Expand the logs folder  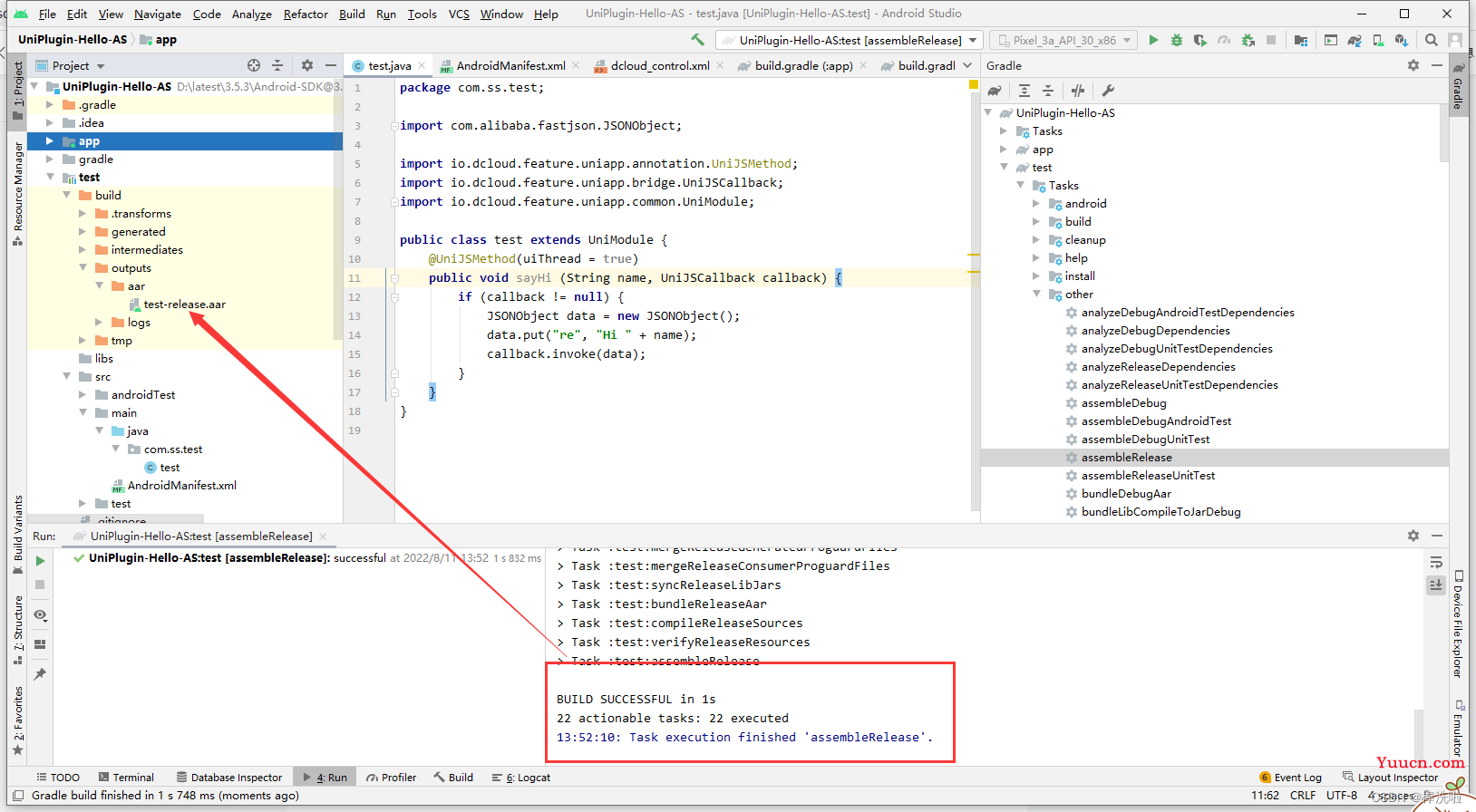(x=99, y=323)
